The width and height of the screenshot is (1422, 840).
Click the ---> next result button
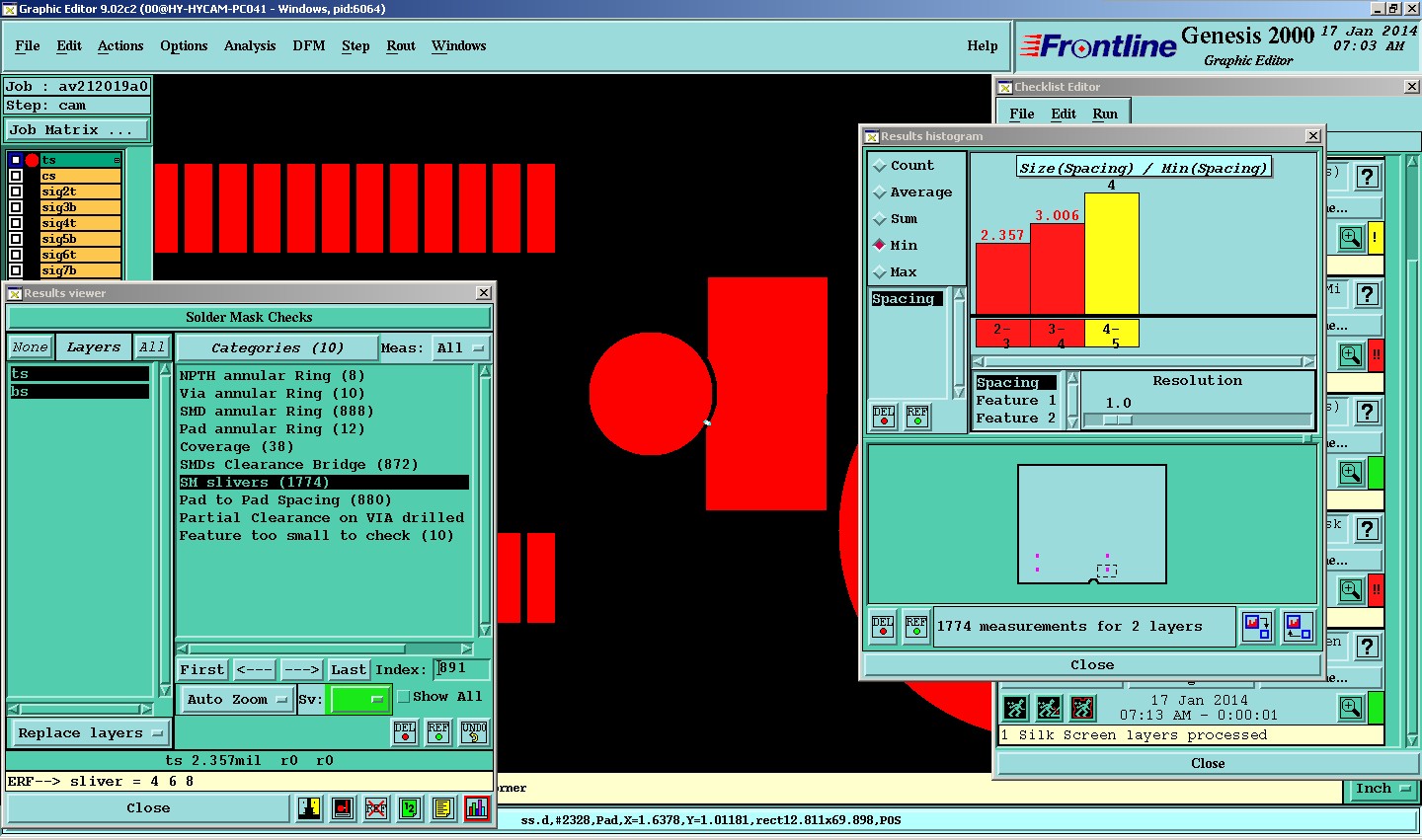(x=301, y=669)
